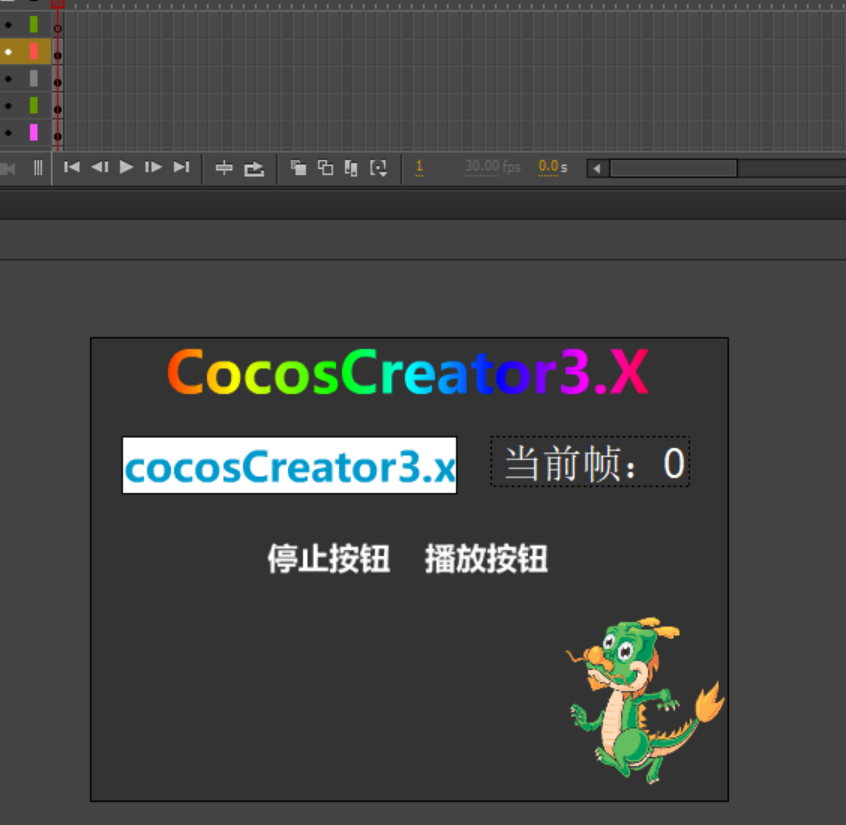Step forward one frame
The height and width of the screenshot is (825, 846).
(x=153, y=167)
